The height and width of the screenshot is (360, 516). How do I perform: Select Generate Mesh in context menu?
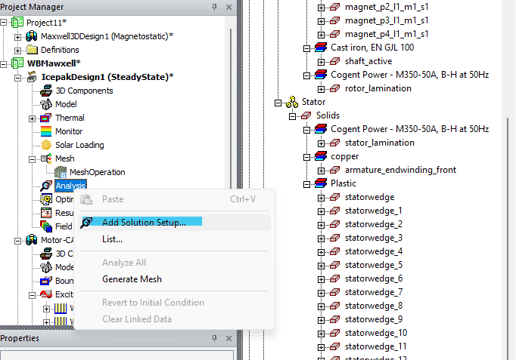pyautogui.click(x=132, y=279)
